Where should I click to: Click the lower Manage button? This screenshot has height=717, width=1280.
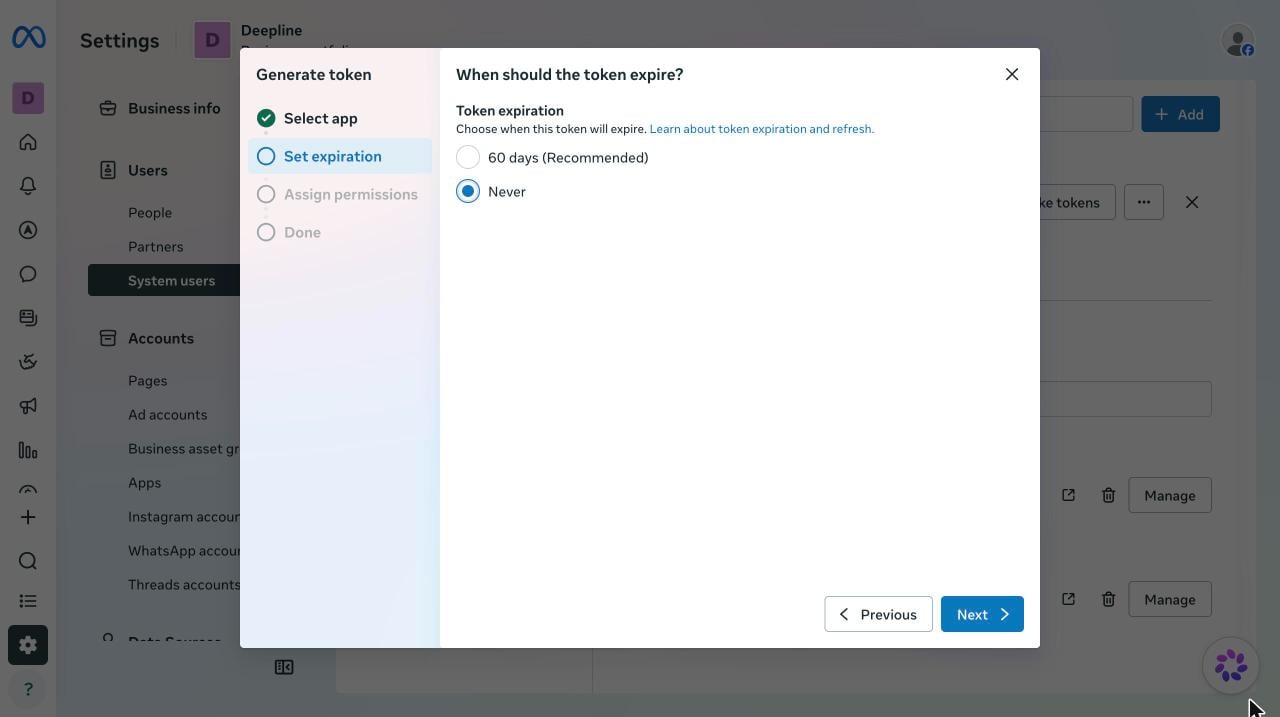(x=1170, y=599)
